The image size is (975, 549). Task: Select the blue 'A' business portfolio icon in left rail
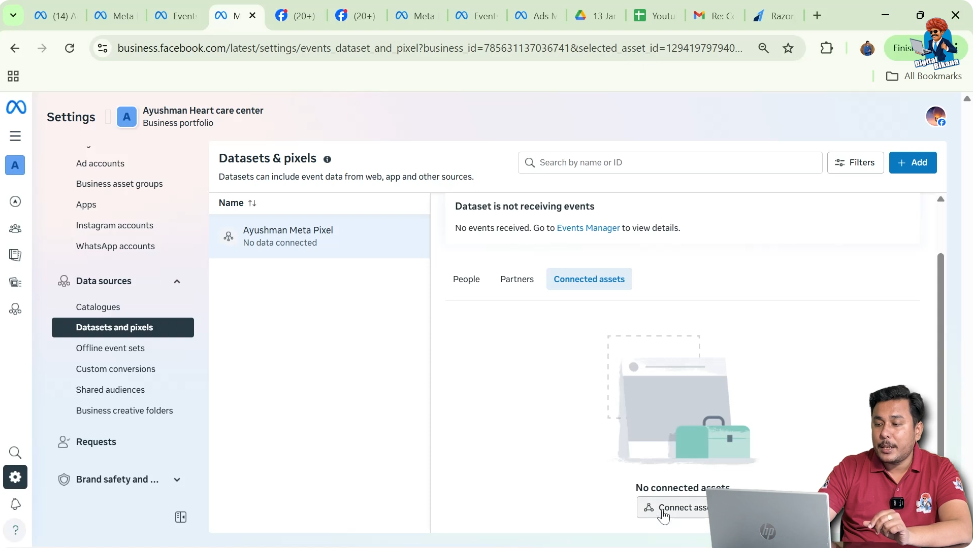pyautogui.click(x=15, y=165)
